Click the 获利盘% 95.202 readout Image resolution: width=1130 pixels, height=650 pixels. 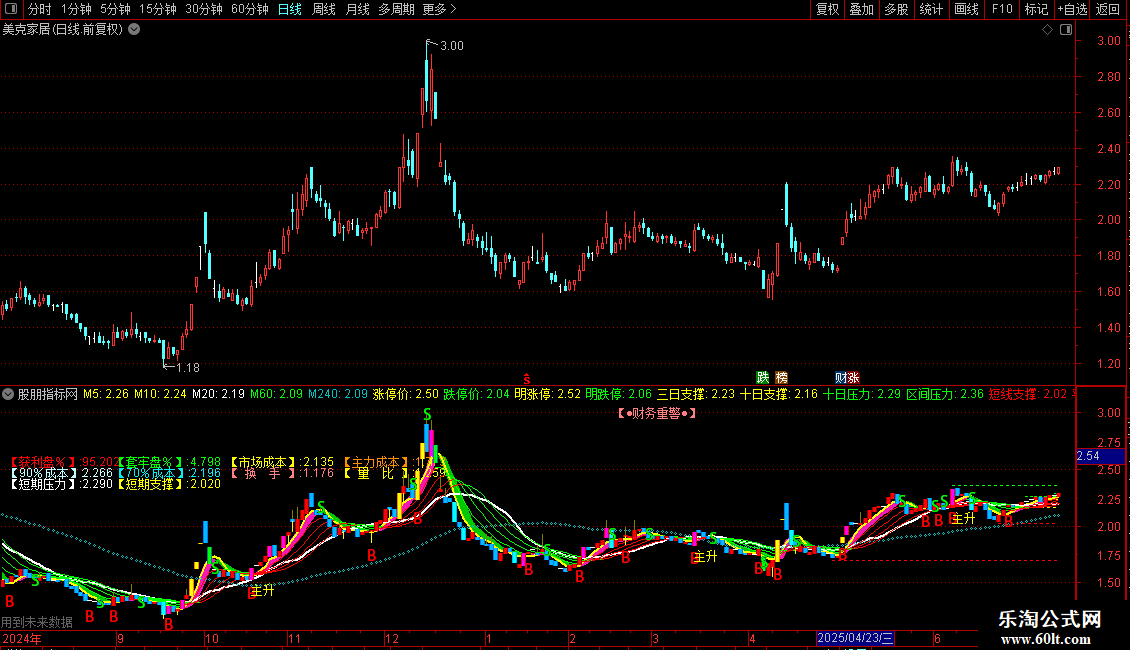[x=63, y=462]
